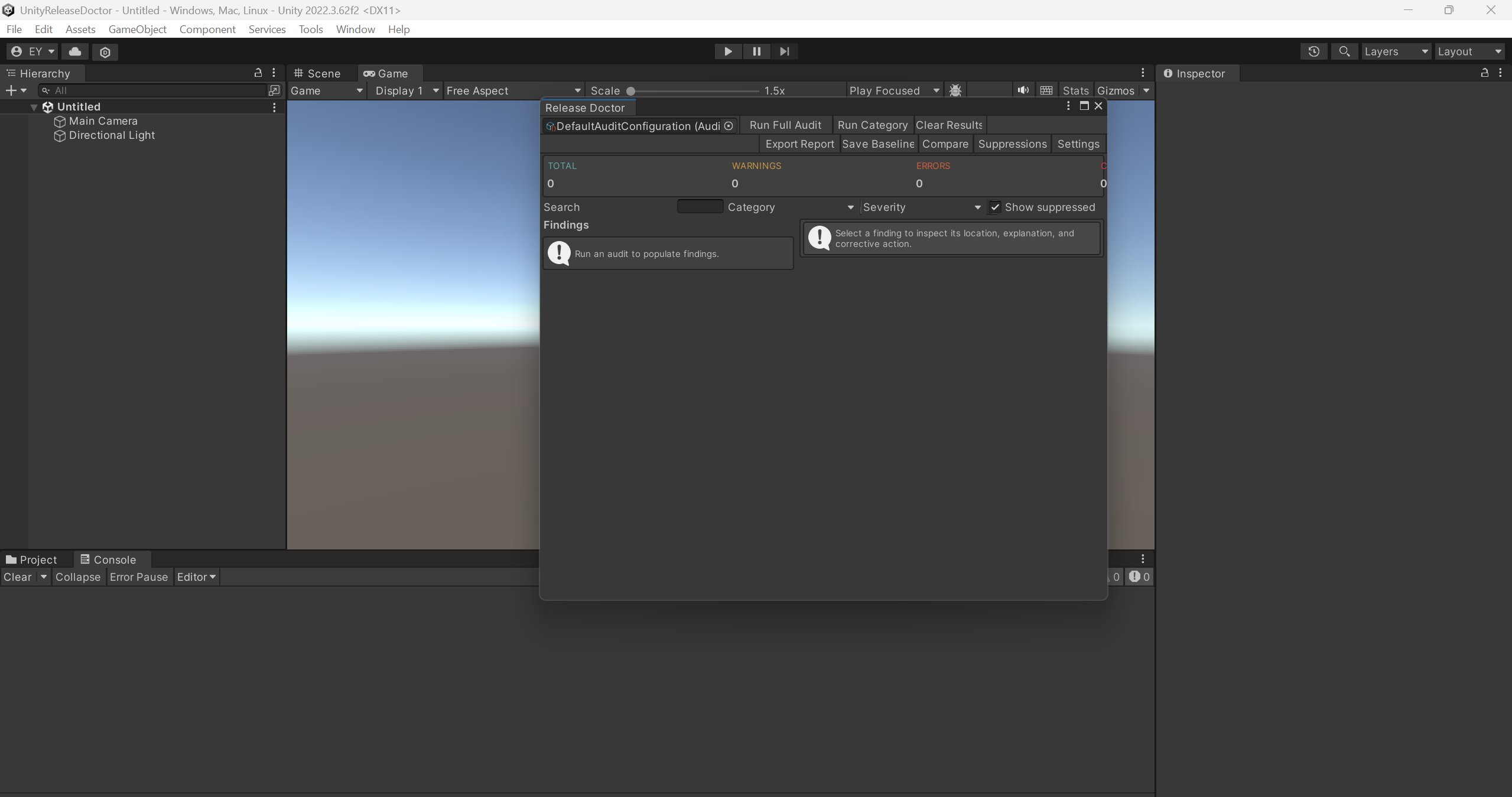Open the global search magnifier icon

(x=1344, y=51)
